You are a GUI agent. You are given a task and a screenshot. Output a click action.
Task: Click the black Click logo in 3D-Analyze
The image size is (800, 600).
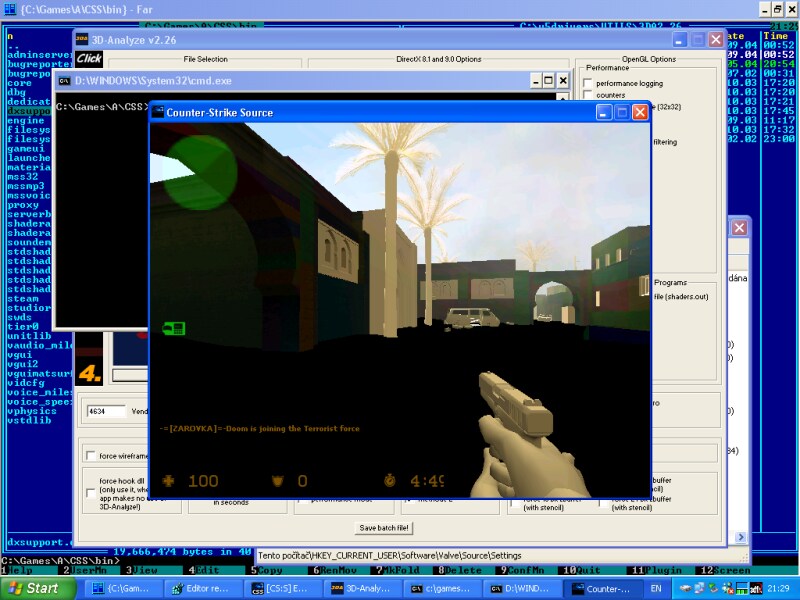click(x=89, y=59)
